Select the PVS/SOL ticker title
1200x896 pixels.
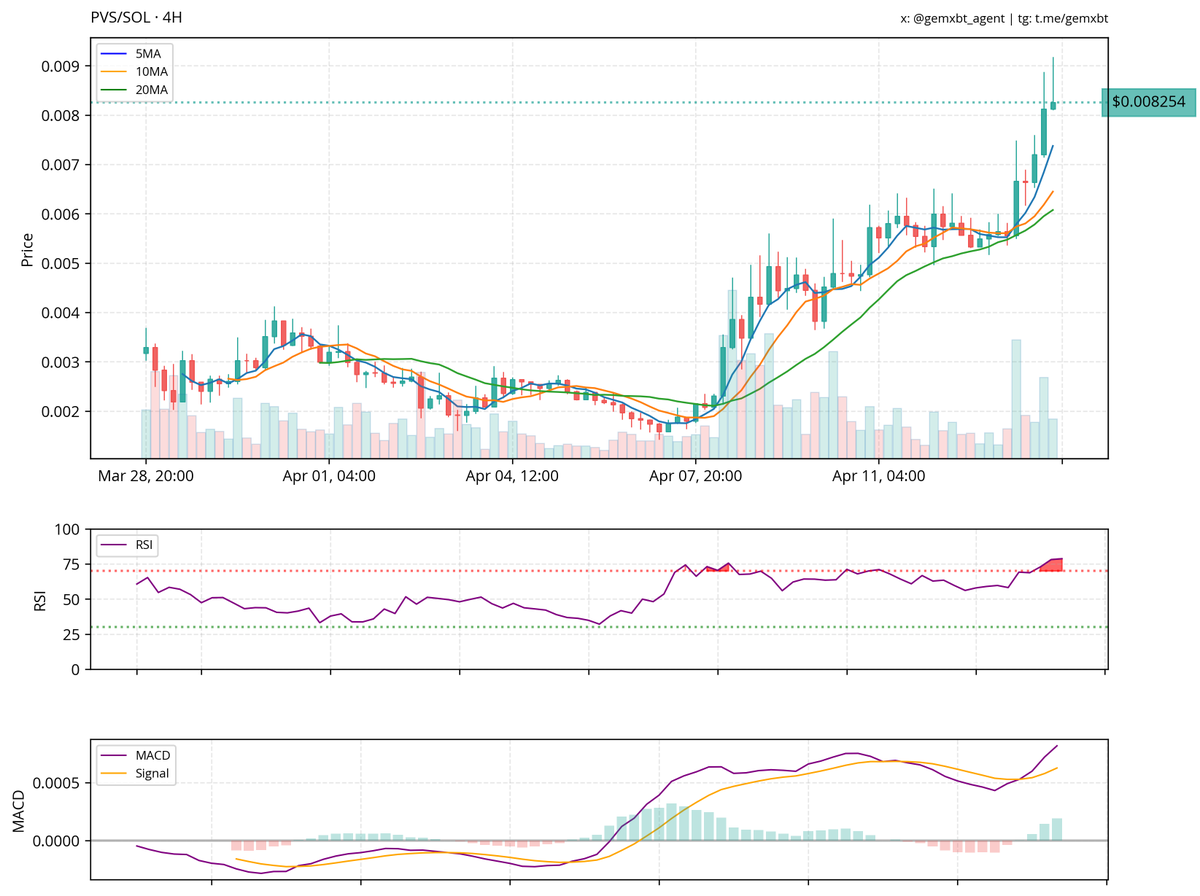(118, 17)
